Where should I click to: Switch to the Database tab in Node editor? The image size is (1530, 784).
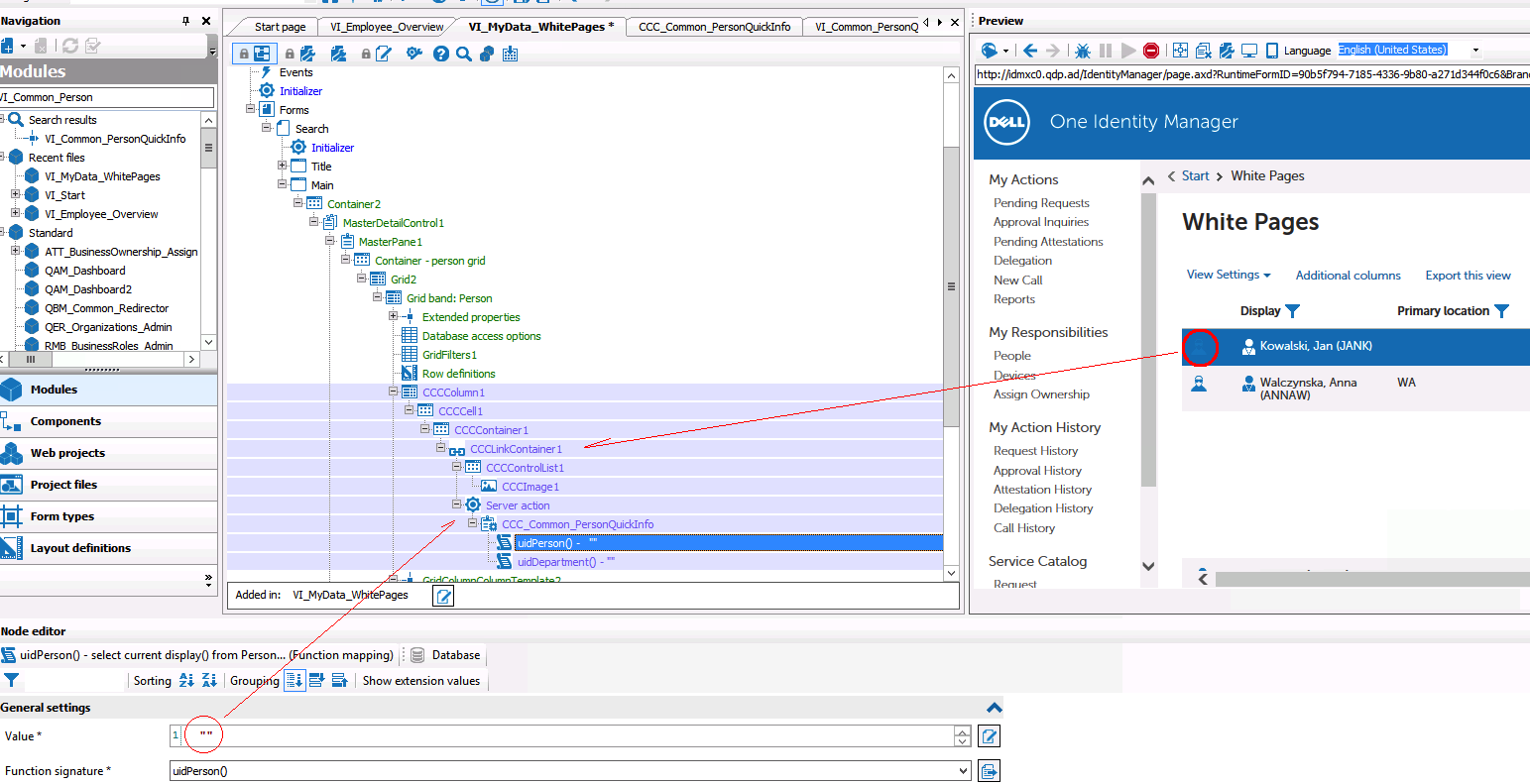click(x=445, y=655)
